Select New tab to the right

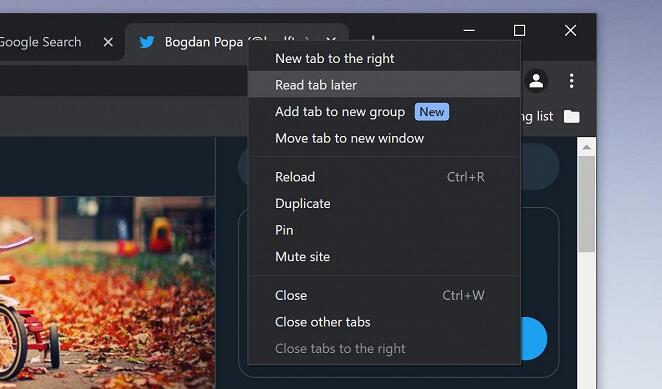pyautogui.click(x=384, y=58)
